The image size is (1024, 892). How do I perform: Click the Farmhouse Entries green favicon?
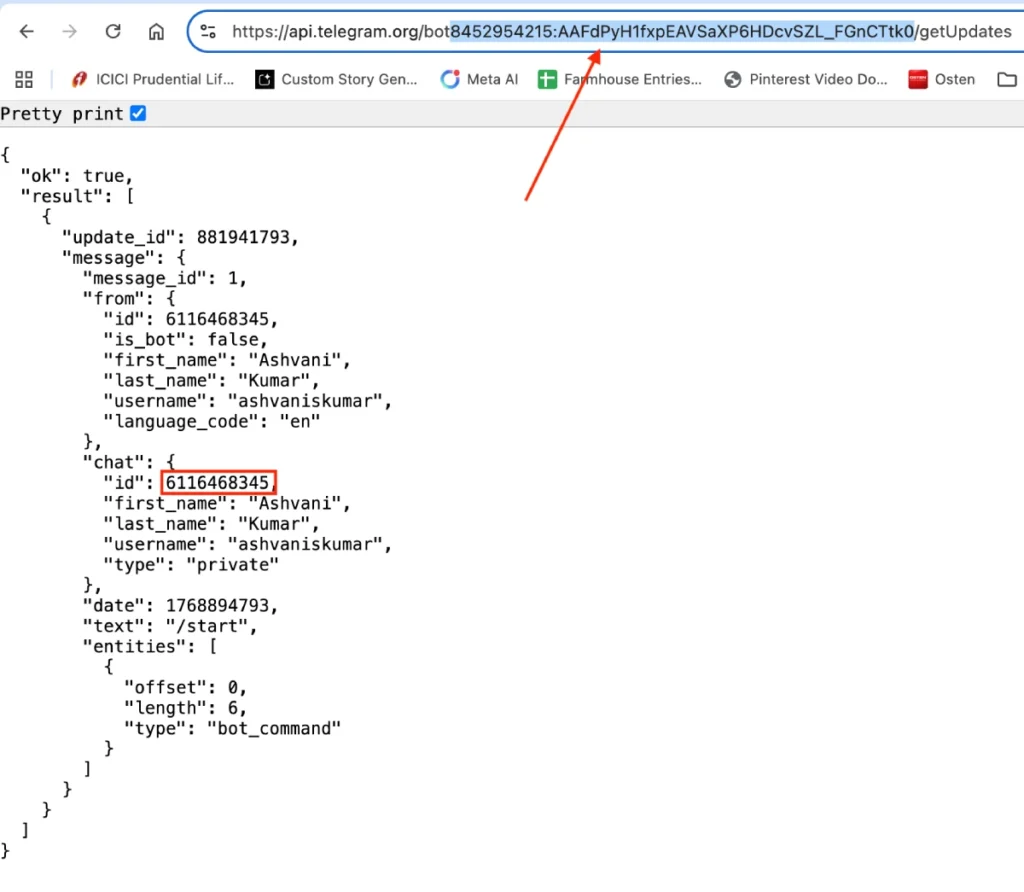coord(547,80)
